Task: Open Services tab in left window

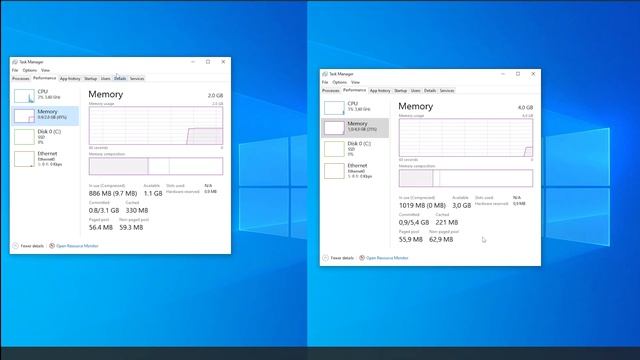Action: pyautogui.click(x=137, y=78)
